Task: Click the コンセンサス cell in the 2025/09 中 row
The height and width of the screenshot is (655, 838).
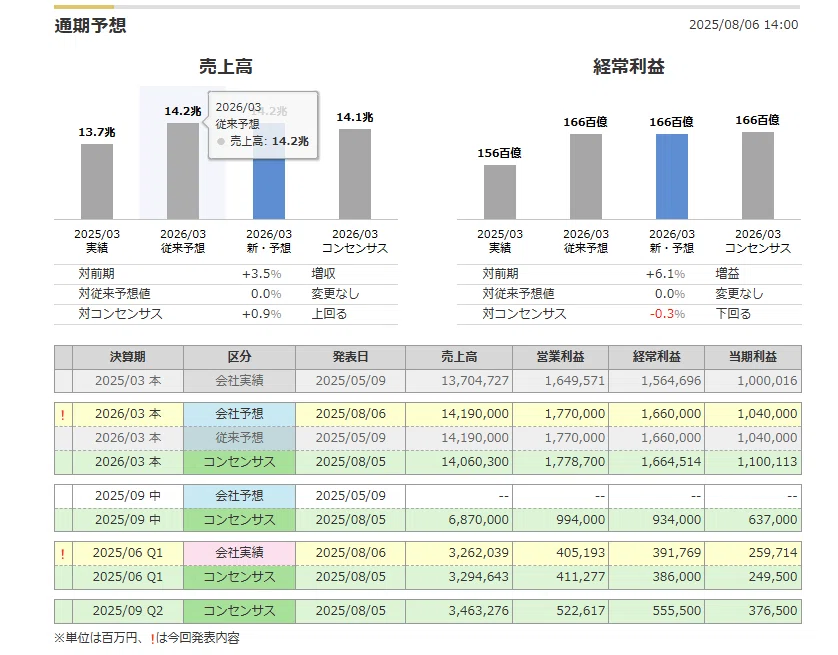Action: pos(239,520)
